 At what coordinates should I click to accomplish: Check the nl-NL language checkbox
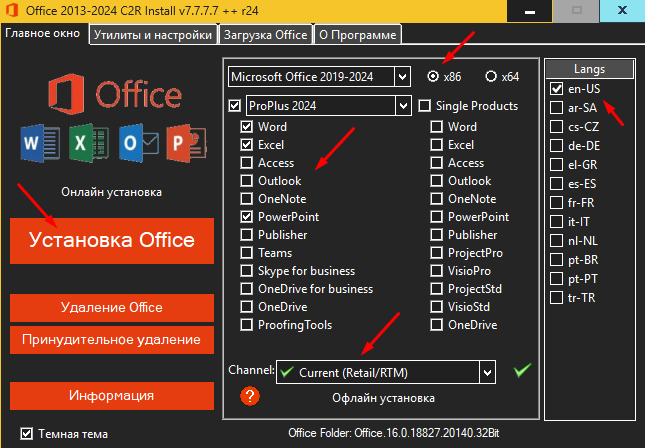tap(557, 241)
